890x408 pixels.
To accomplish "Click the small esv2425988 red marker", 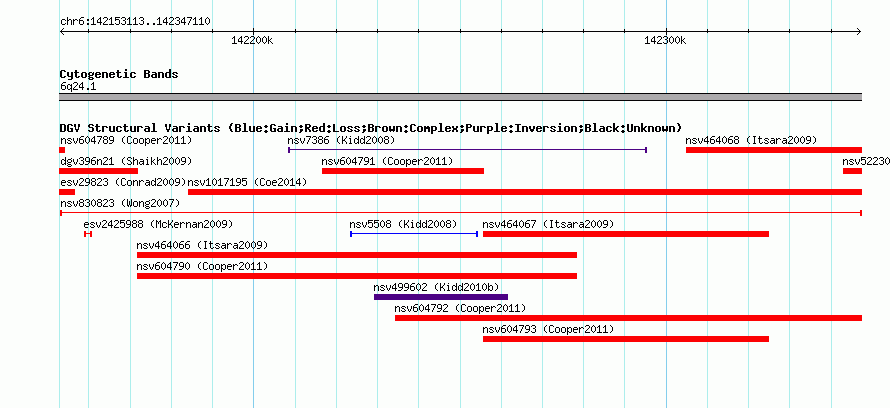I will pos(87,234).
